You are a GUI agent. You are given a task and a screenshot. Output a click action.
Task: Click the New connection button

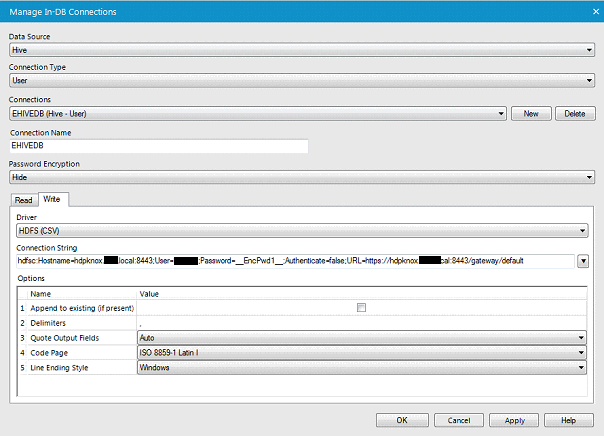click(x=531, y=114)
